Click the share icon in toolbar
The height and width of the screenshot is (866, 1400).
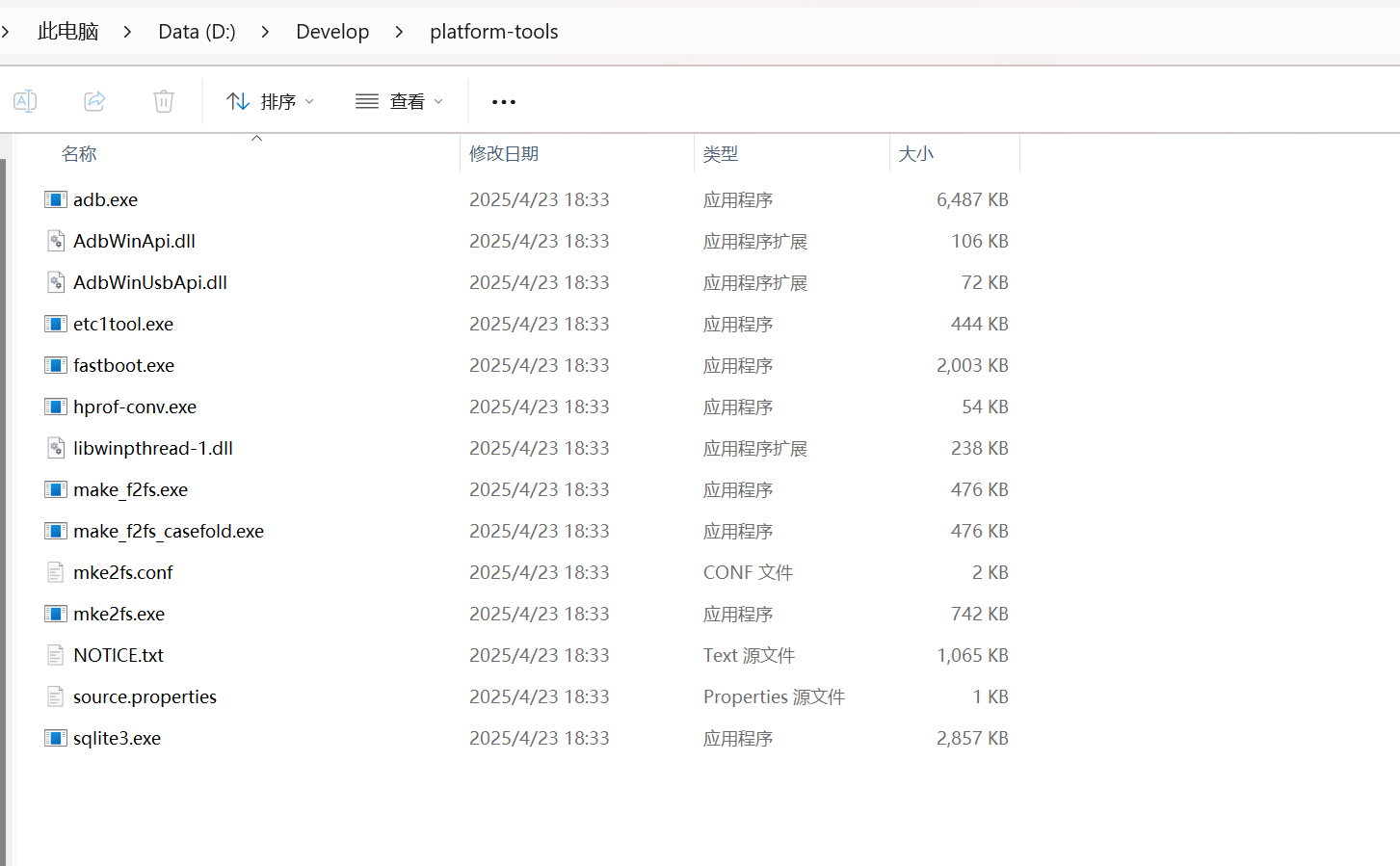pos(94,101)
